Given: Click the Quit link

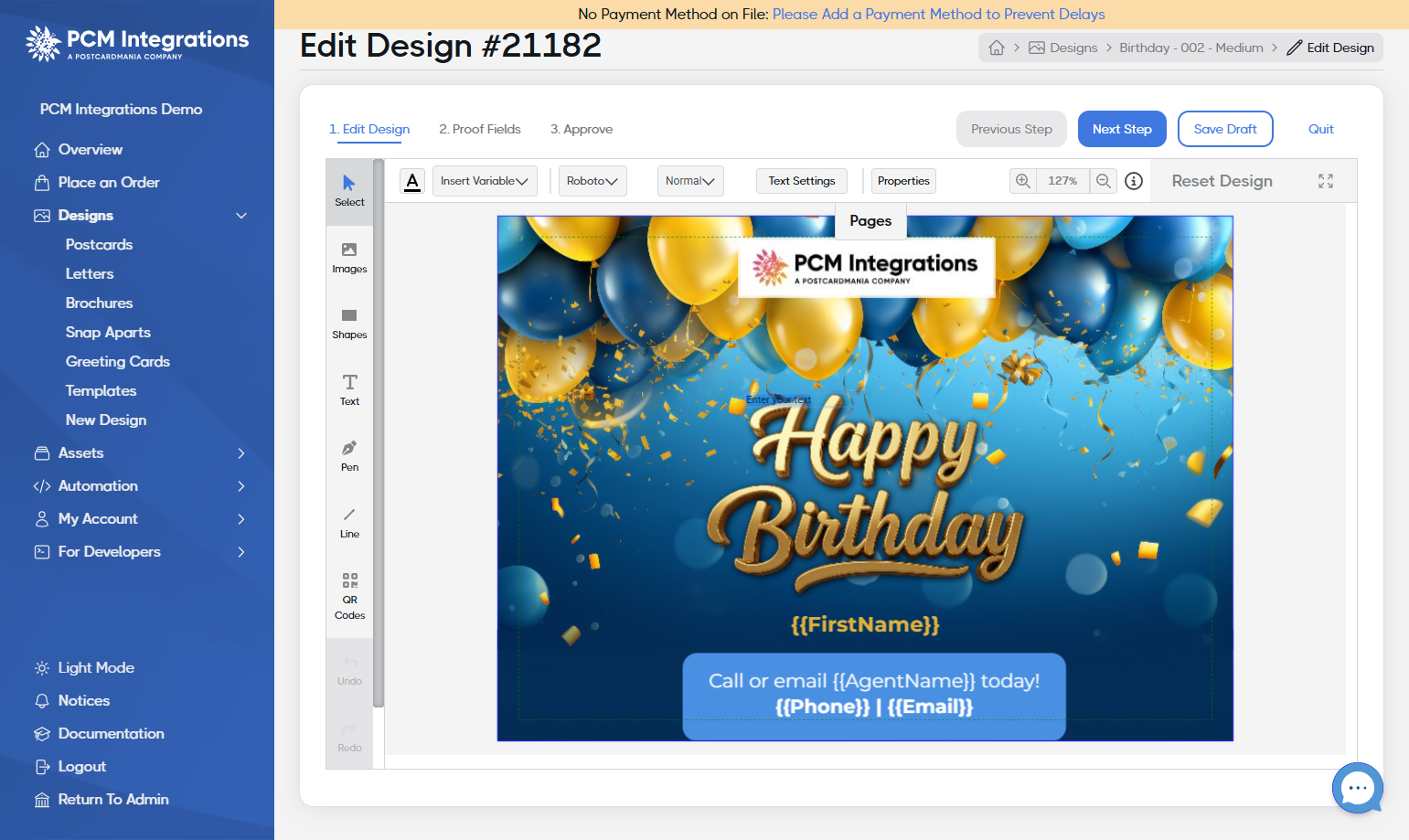Looking at the screenshot, I should click(x=1321, y=129).
